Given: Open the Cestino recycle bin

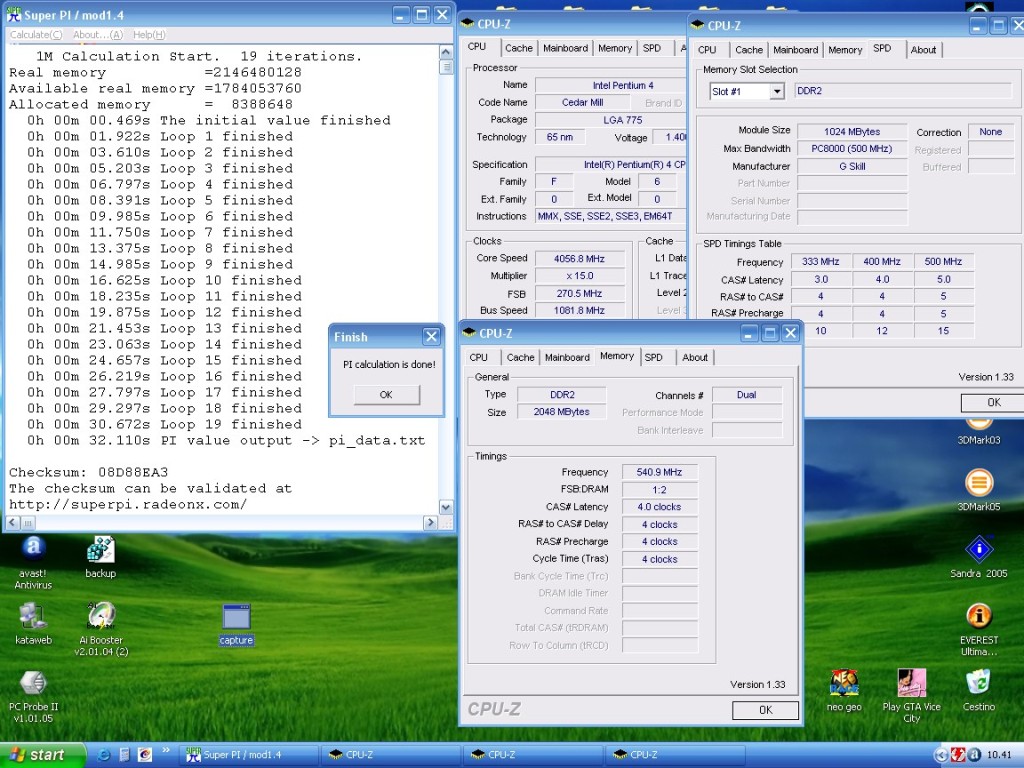Looking at the screenshot, I should [978, 690].
